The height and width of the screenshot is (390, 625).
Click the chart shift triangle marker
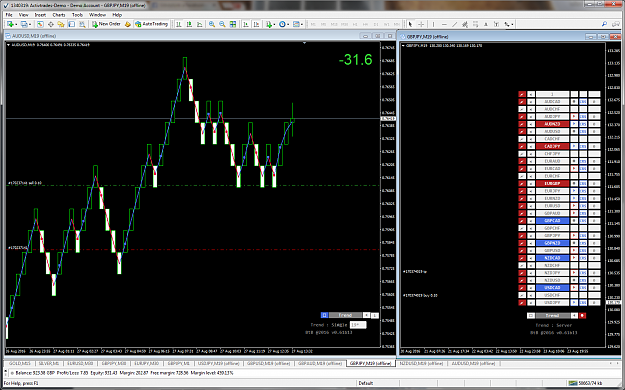pos(304,43)
